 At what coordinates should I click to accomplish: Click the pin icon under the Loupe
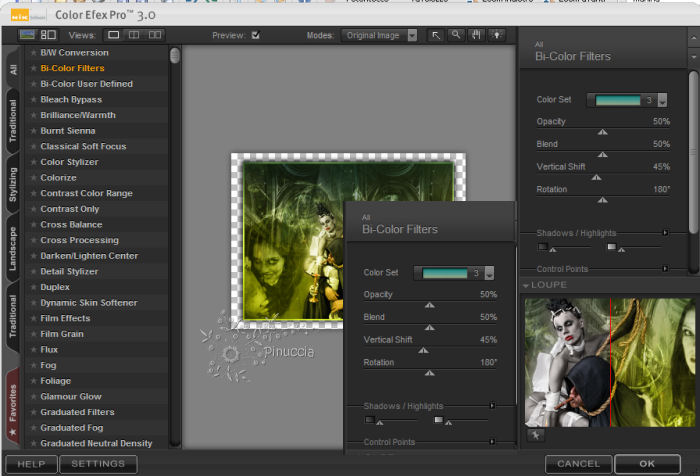pyautogui.click(x=535, y=435)
